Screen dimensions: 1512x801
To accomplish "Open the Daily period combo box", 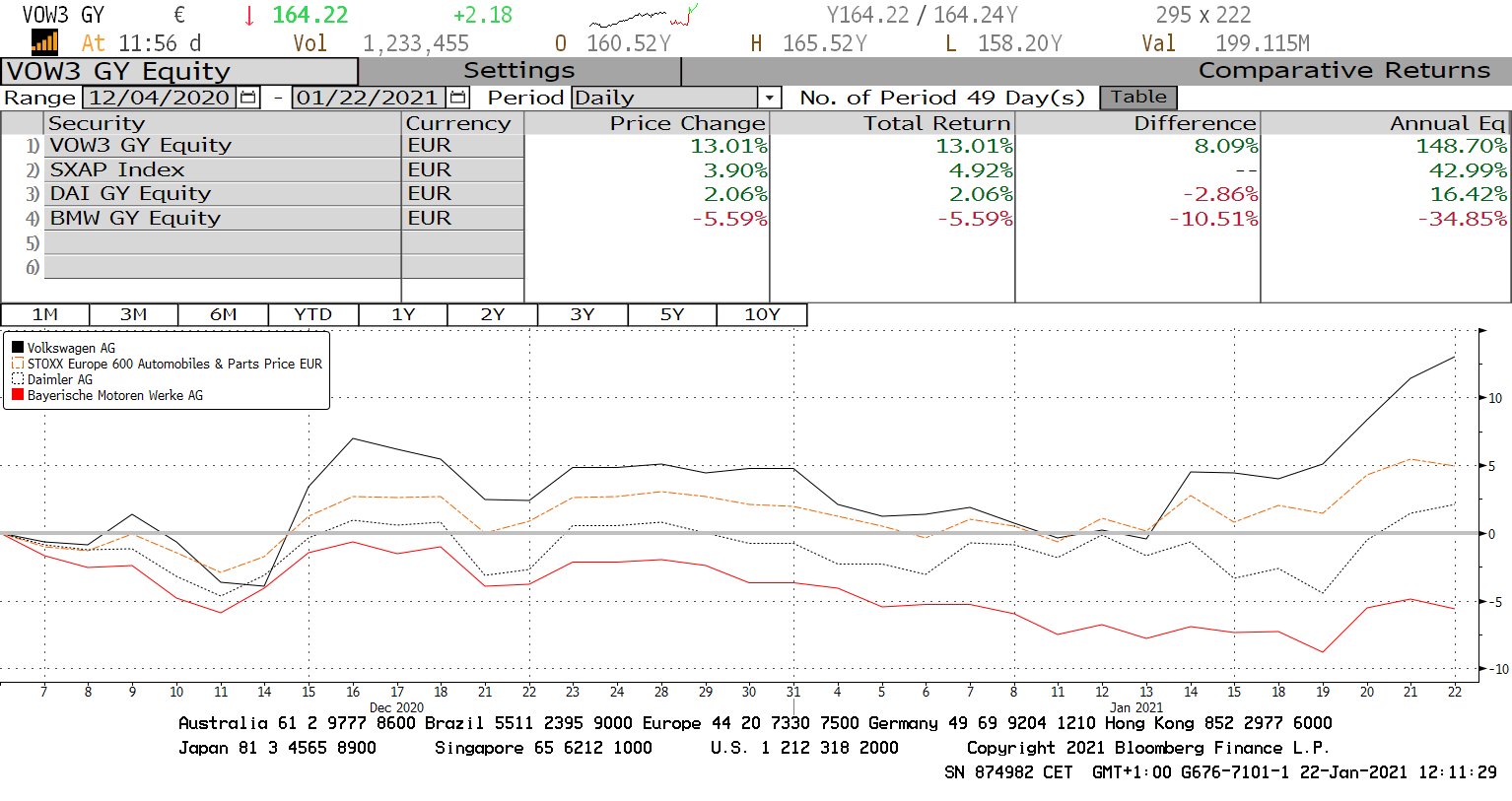I will tap(665, 98).
